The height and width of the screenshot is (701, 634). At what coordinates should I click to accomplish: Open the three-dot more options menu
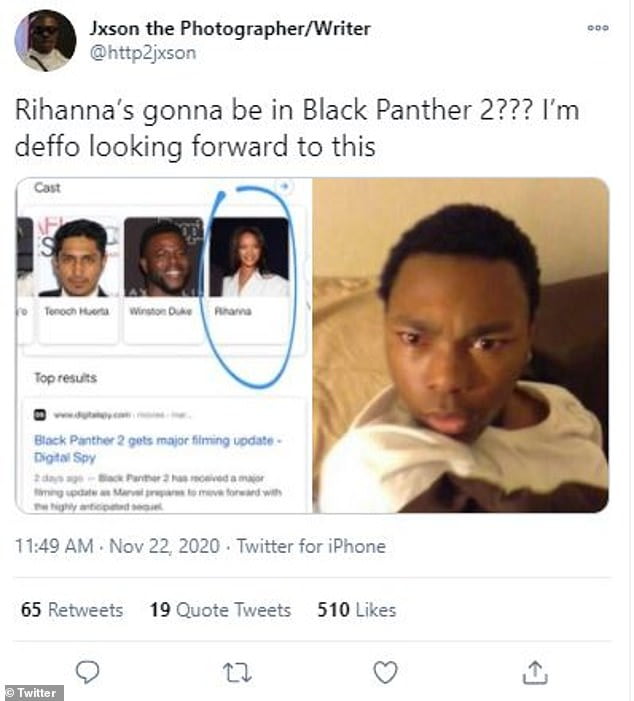coord(598,28)
